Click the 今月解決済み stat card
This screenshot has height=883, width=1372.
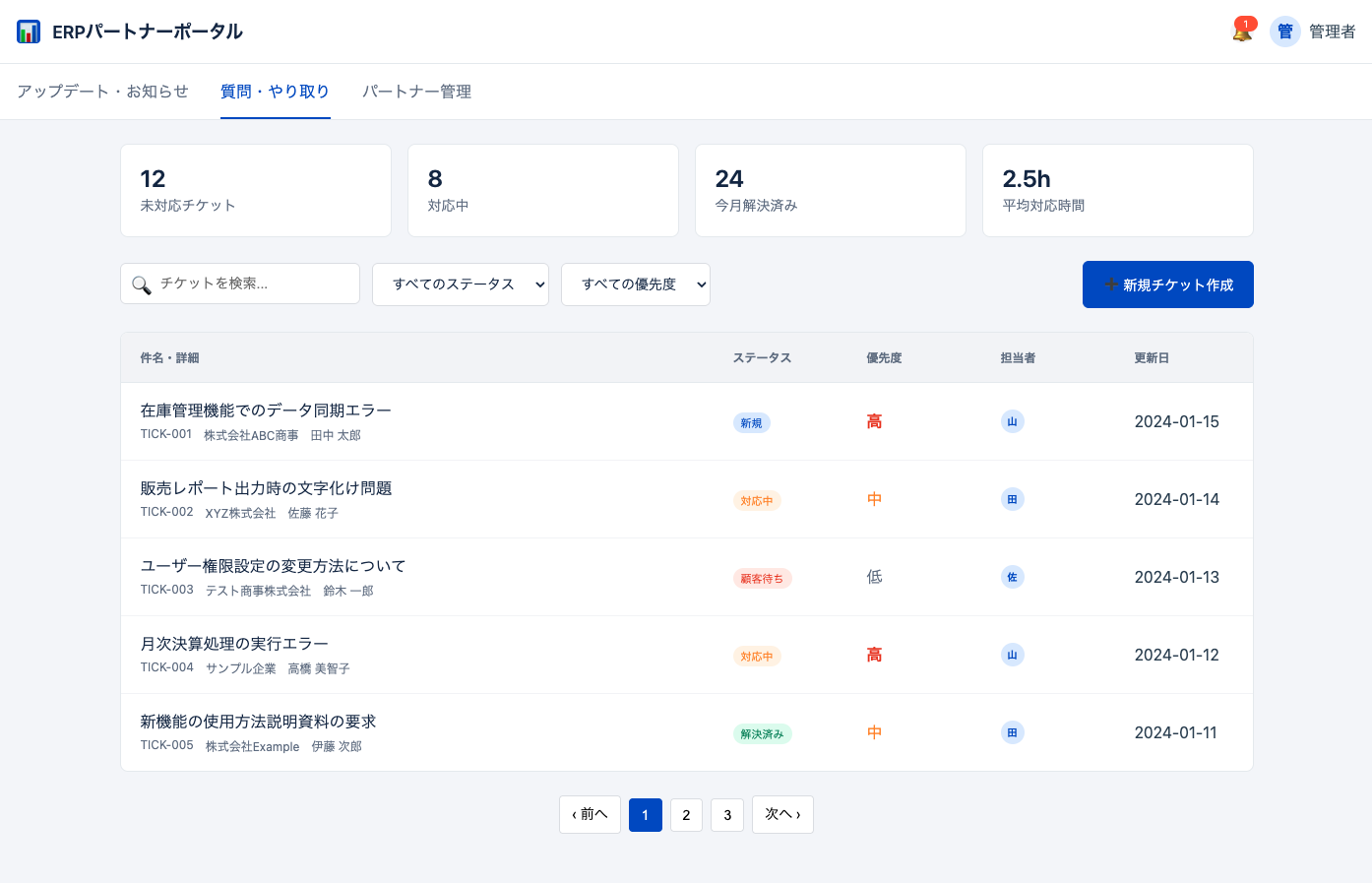(x=831, y=191)
